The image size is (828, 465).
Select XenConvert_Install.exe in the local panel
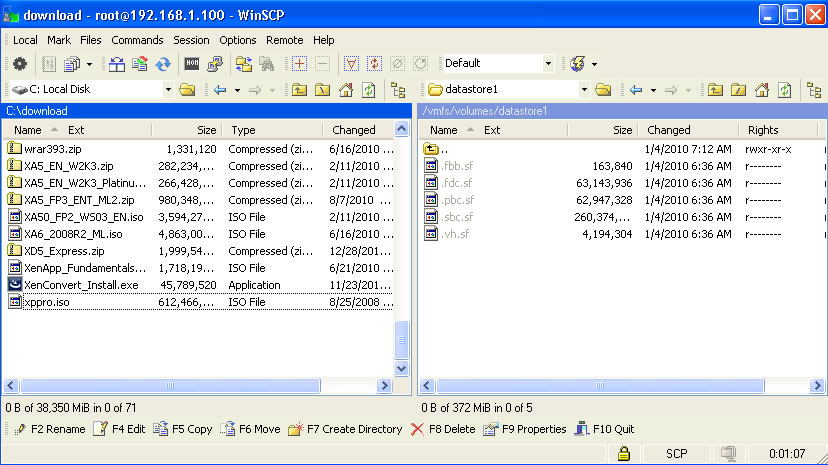click(x=200, y=285)
